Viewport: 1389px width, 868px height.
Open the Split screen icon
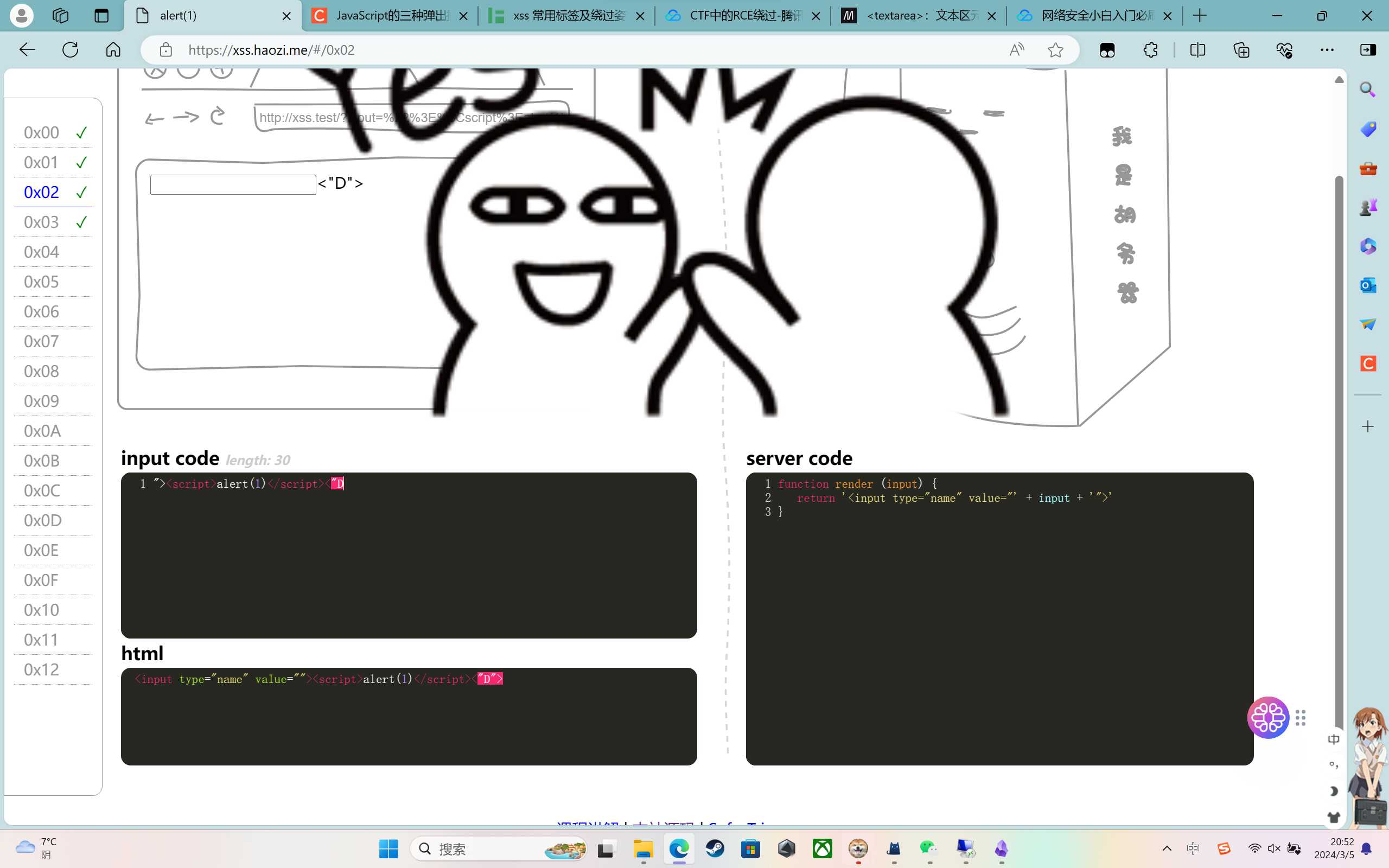click(1197, 50)
